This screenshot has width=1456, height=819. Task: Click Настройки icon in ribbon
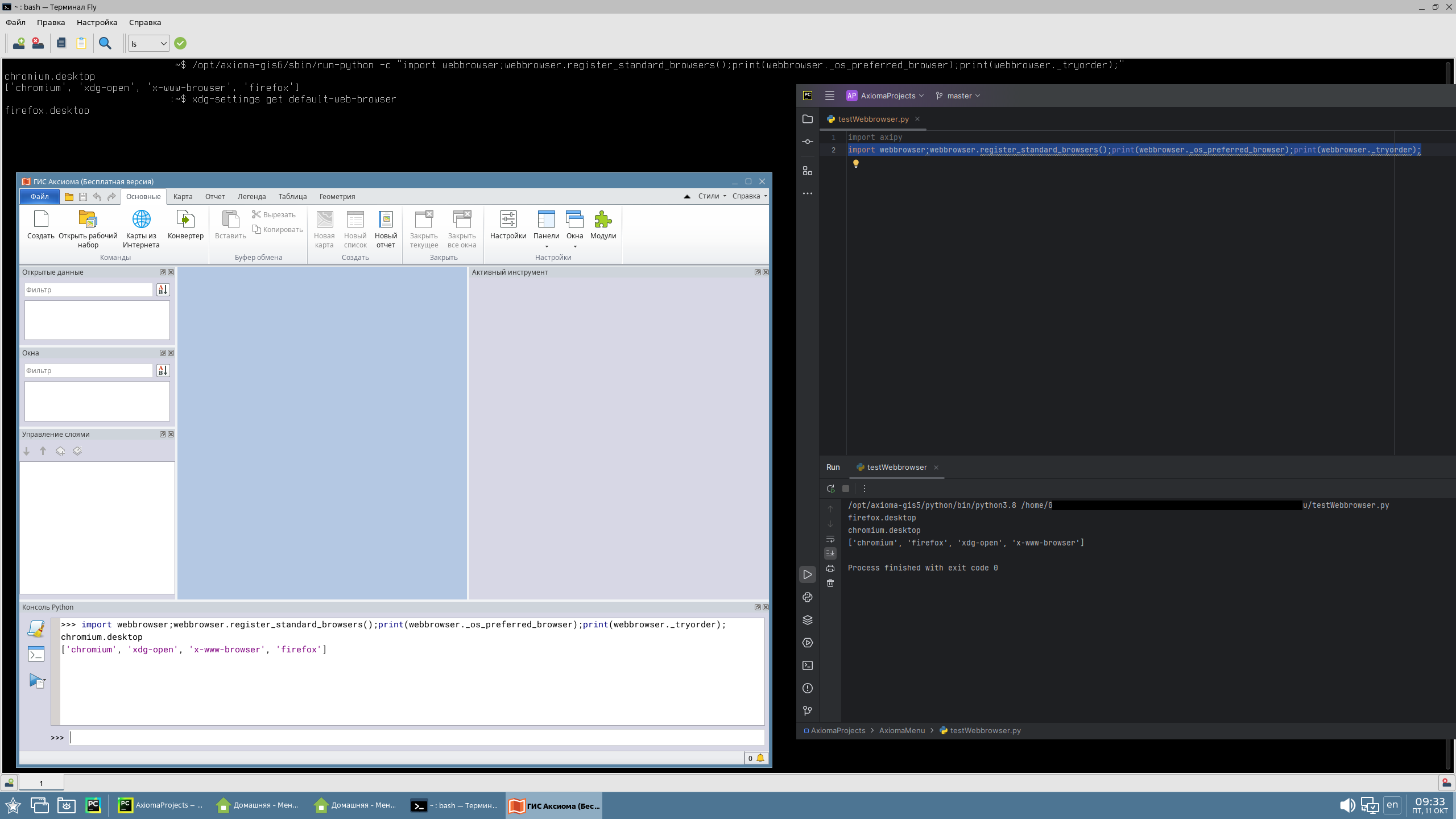coord(508,220)
